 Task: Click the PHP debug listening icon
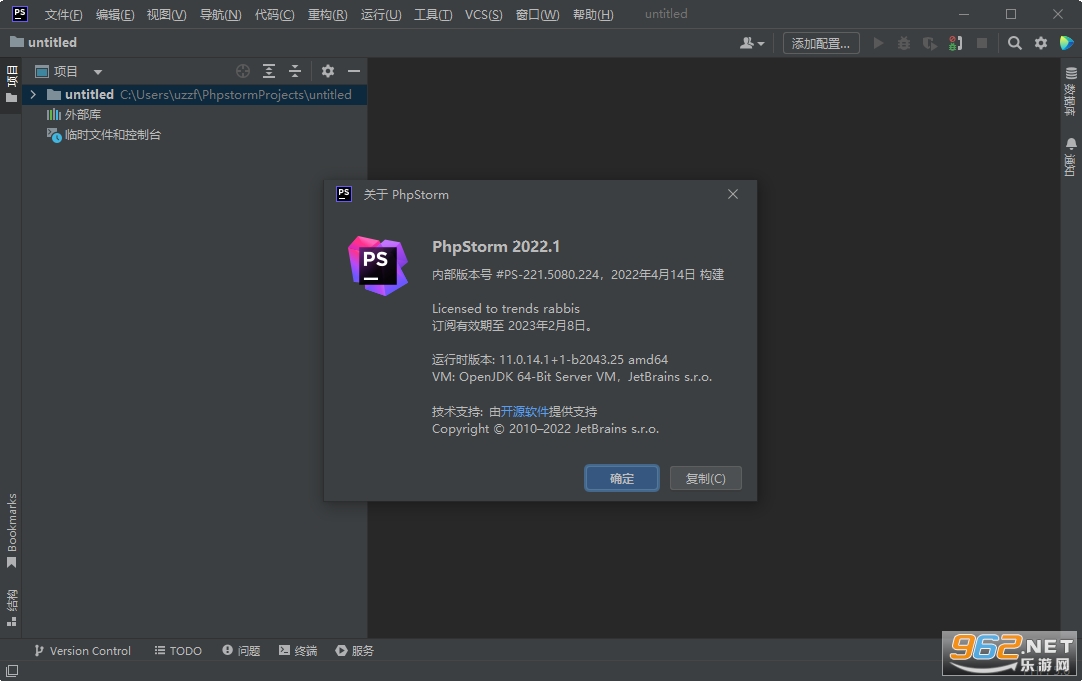coord(956,43)
